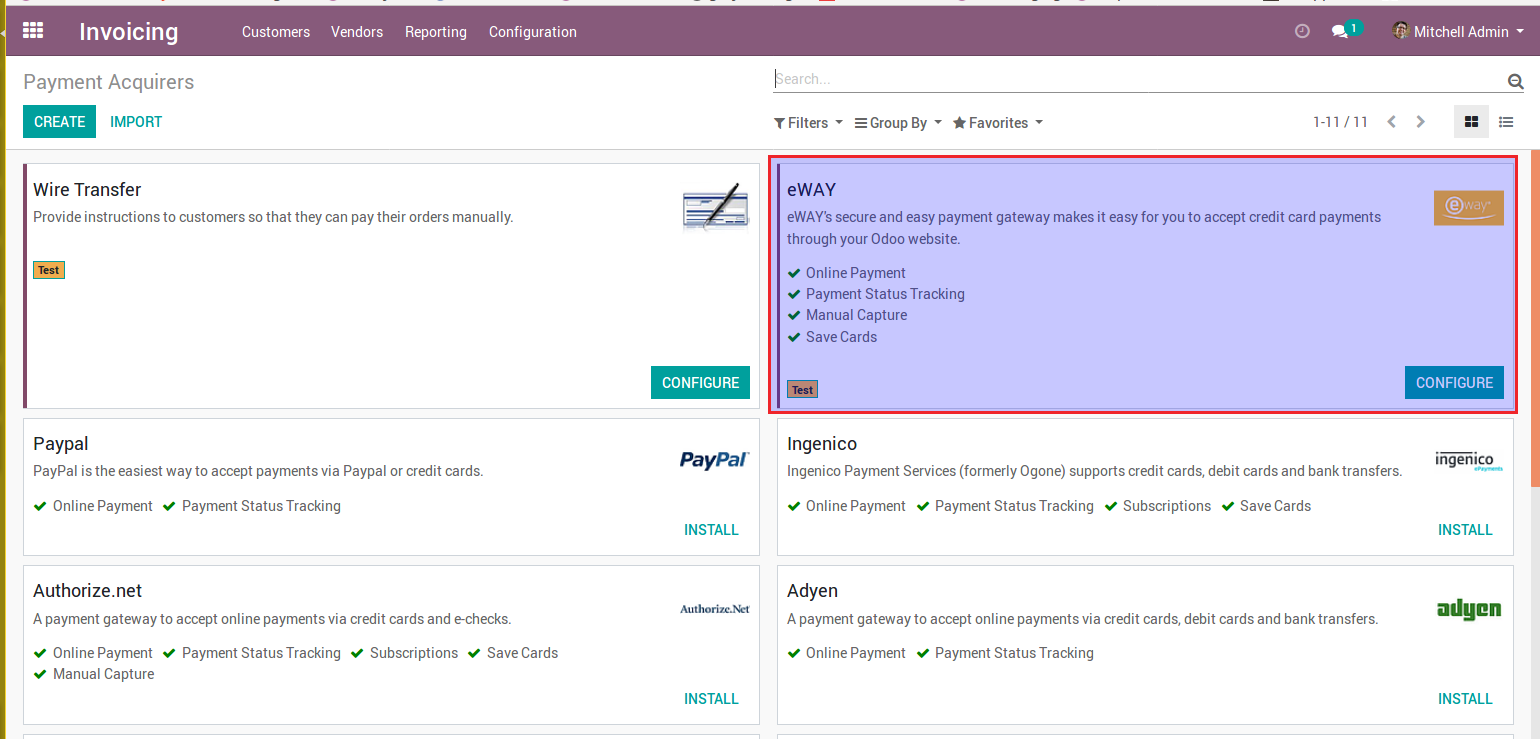The height and width of the screenshot is (739, 1540).
Task: Open the Mitchell Admin user menu
Action: (1459, 32)
